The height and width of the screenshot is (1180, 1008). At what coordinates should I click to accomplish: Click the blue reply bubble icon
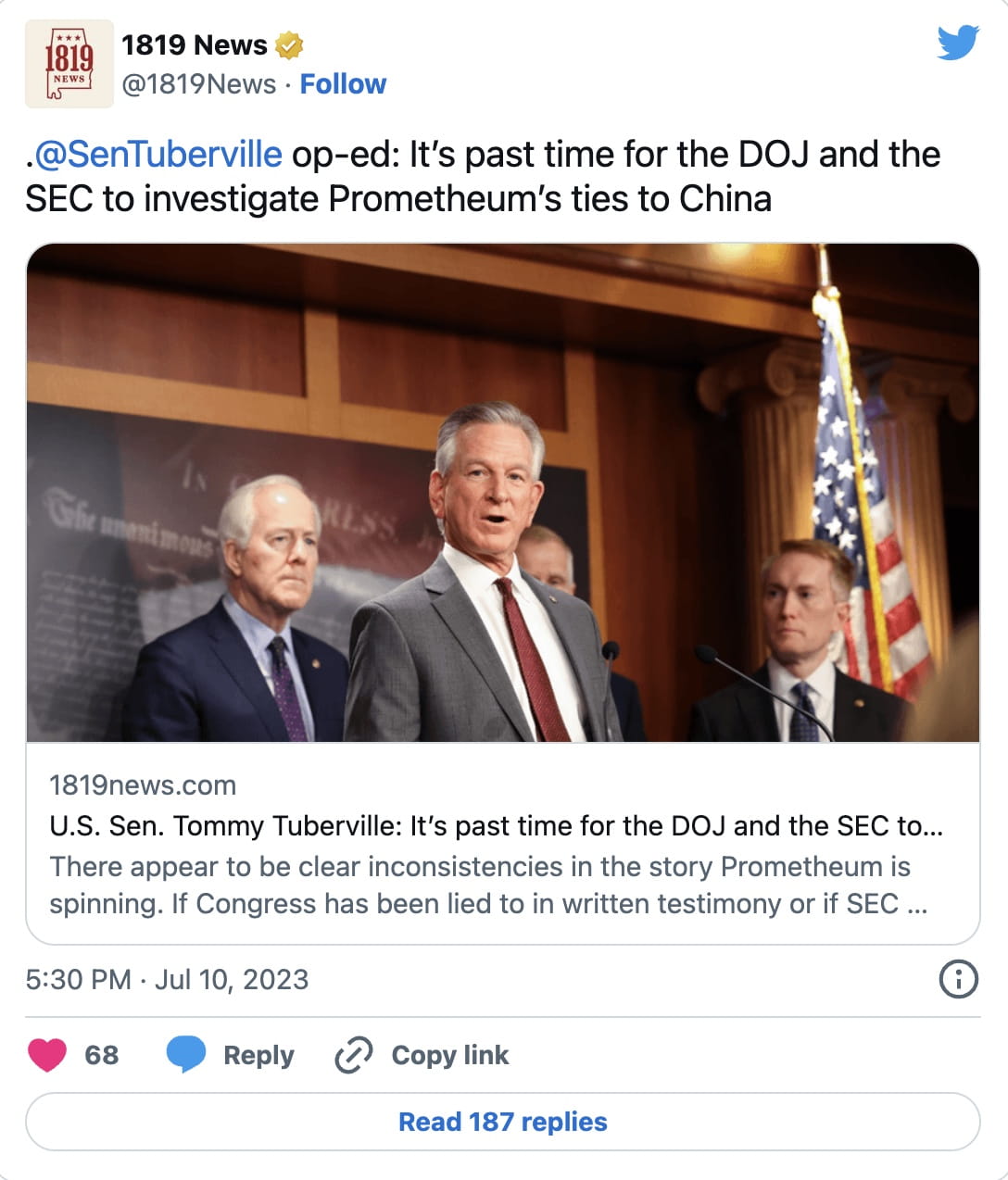coord(187,1054)
